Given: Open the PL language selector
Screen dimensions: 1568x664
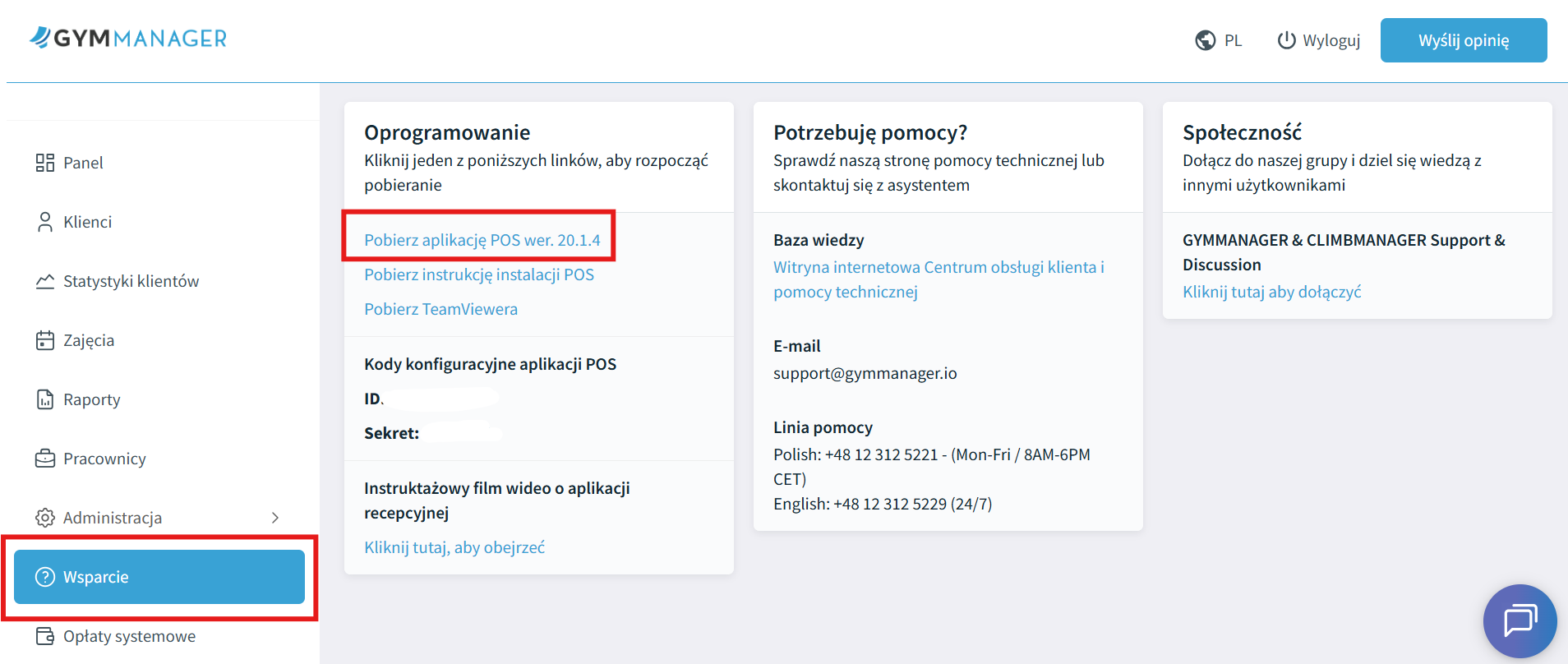Looking at the screenshot, I should click(x=1233, y=40).
